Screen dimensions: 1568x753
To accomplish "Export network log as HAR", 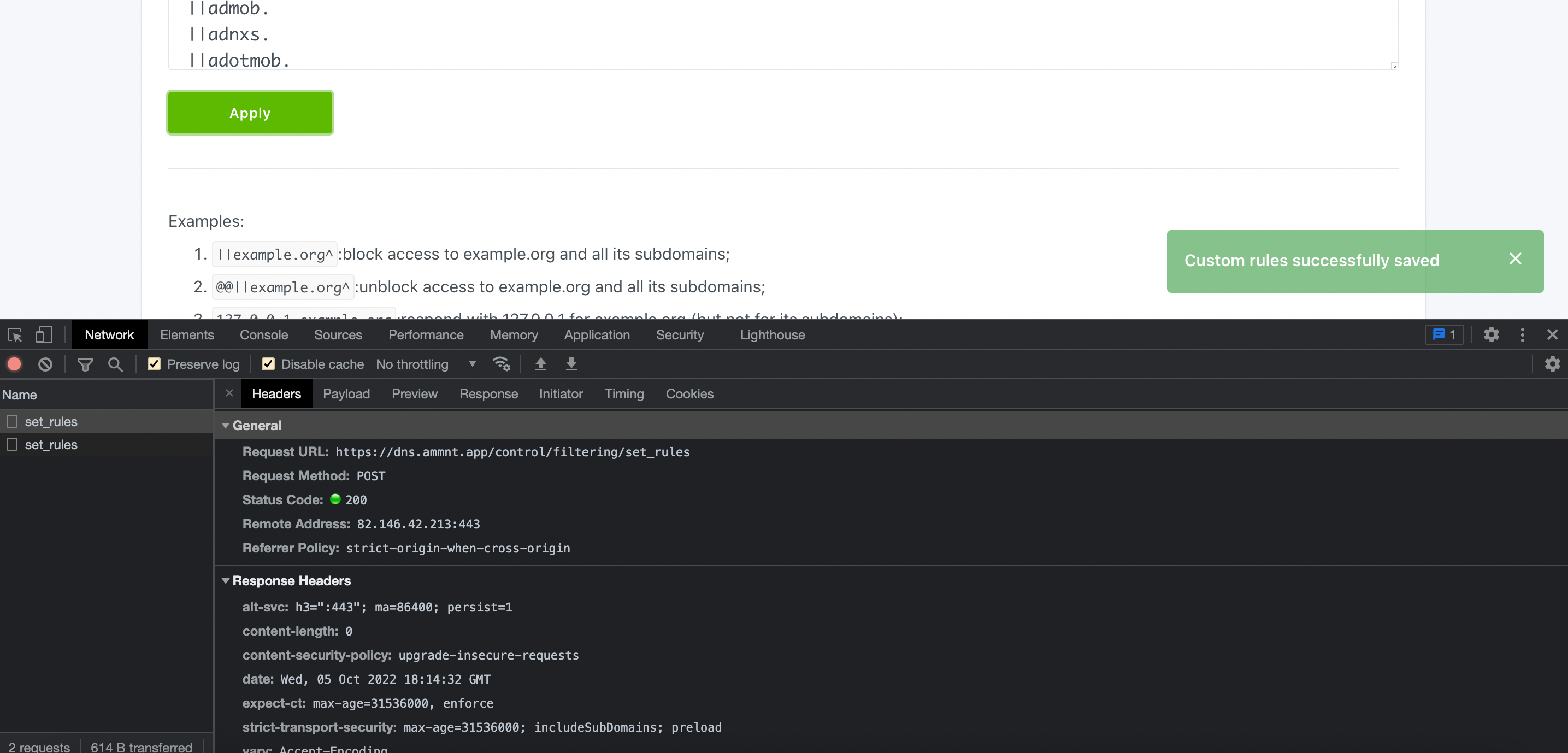I will point(571,364).
